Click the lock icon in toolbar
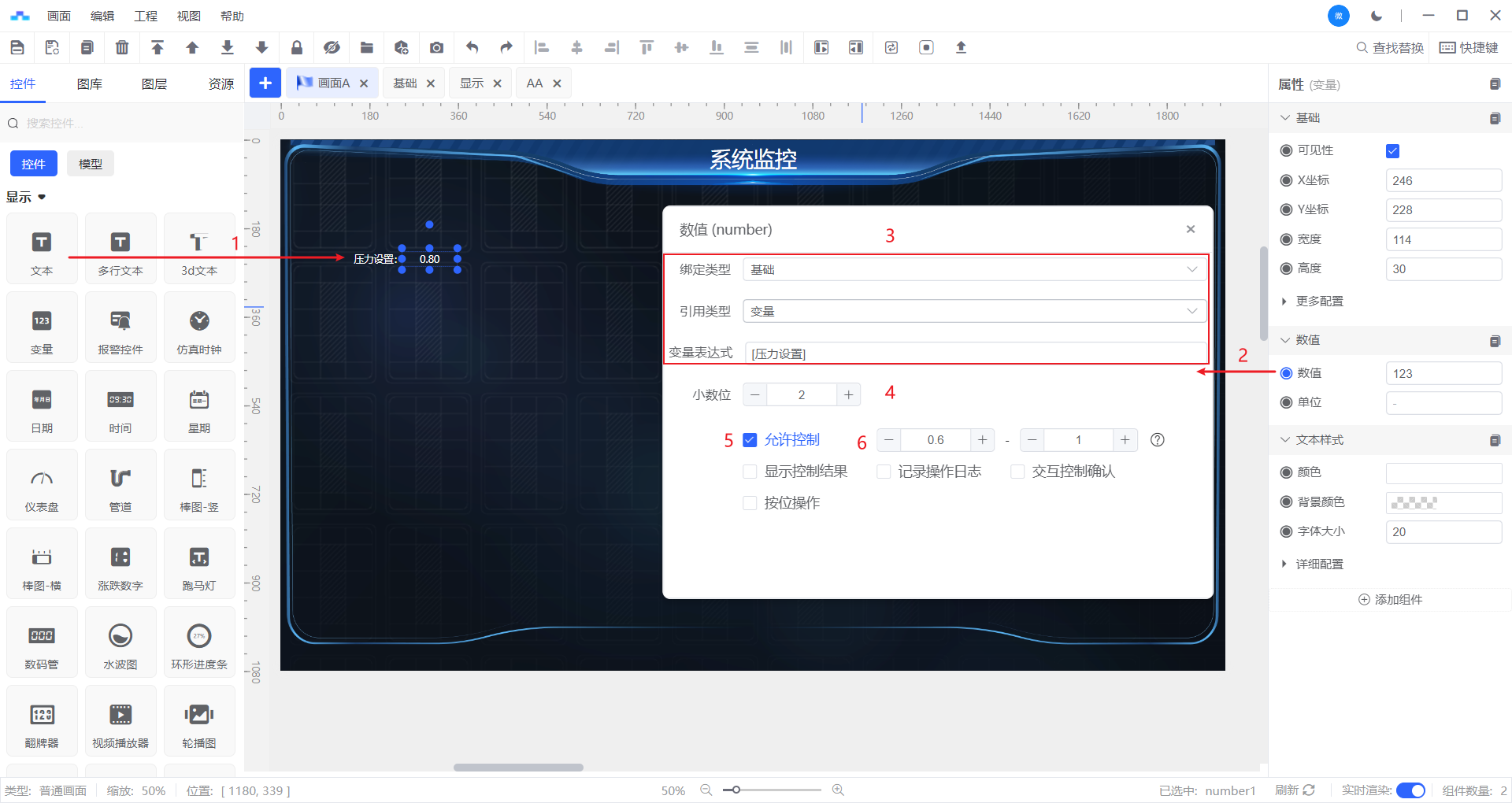Screen dimensions: 1512x803 click(297, 47)
